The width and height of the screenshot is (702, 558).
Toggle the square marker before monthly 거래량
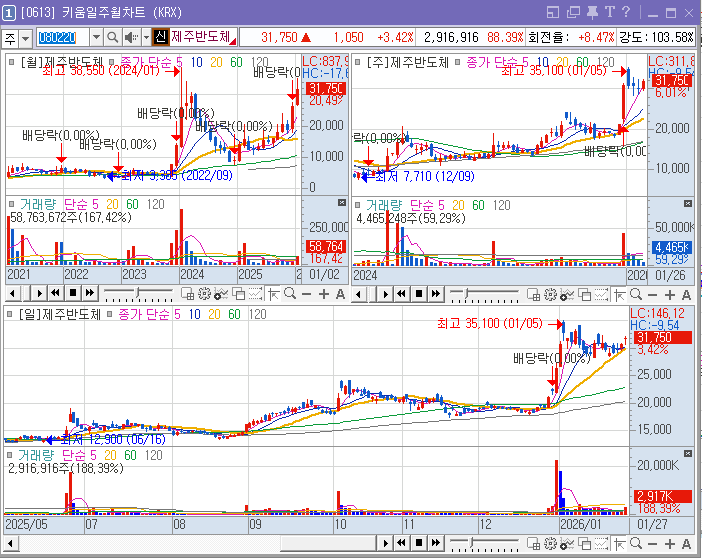(x=12, y=204)
